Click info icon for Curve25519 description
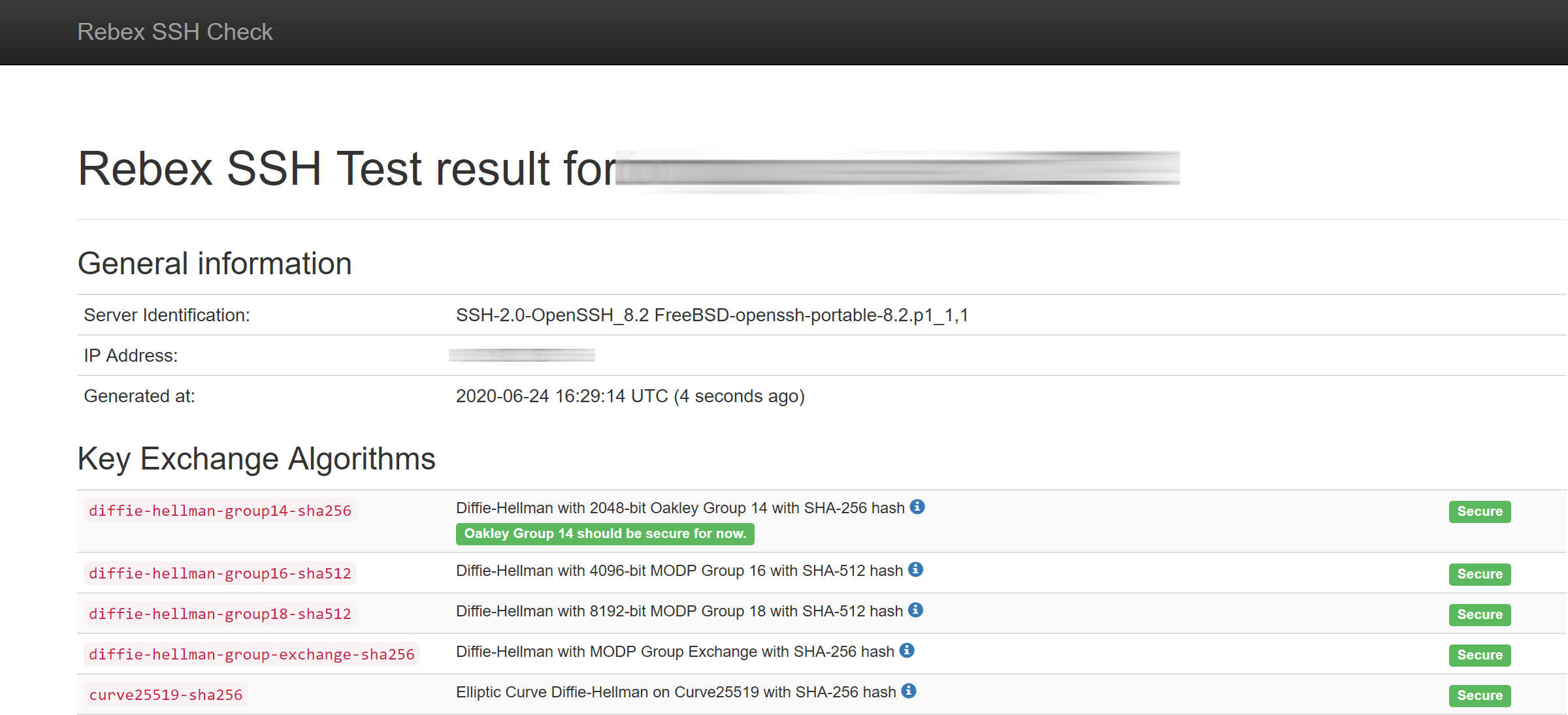 click(909, 691)
